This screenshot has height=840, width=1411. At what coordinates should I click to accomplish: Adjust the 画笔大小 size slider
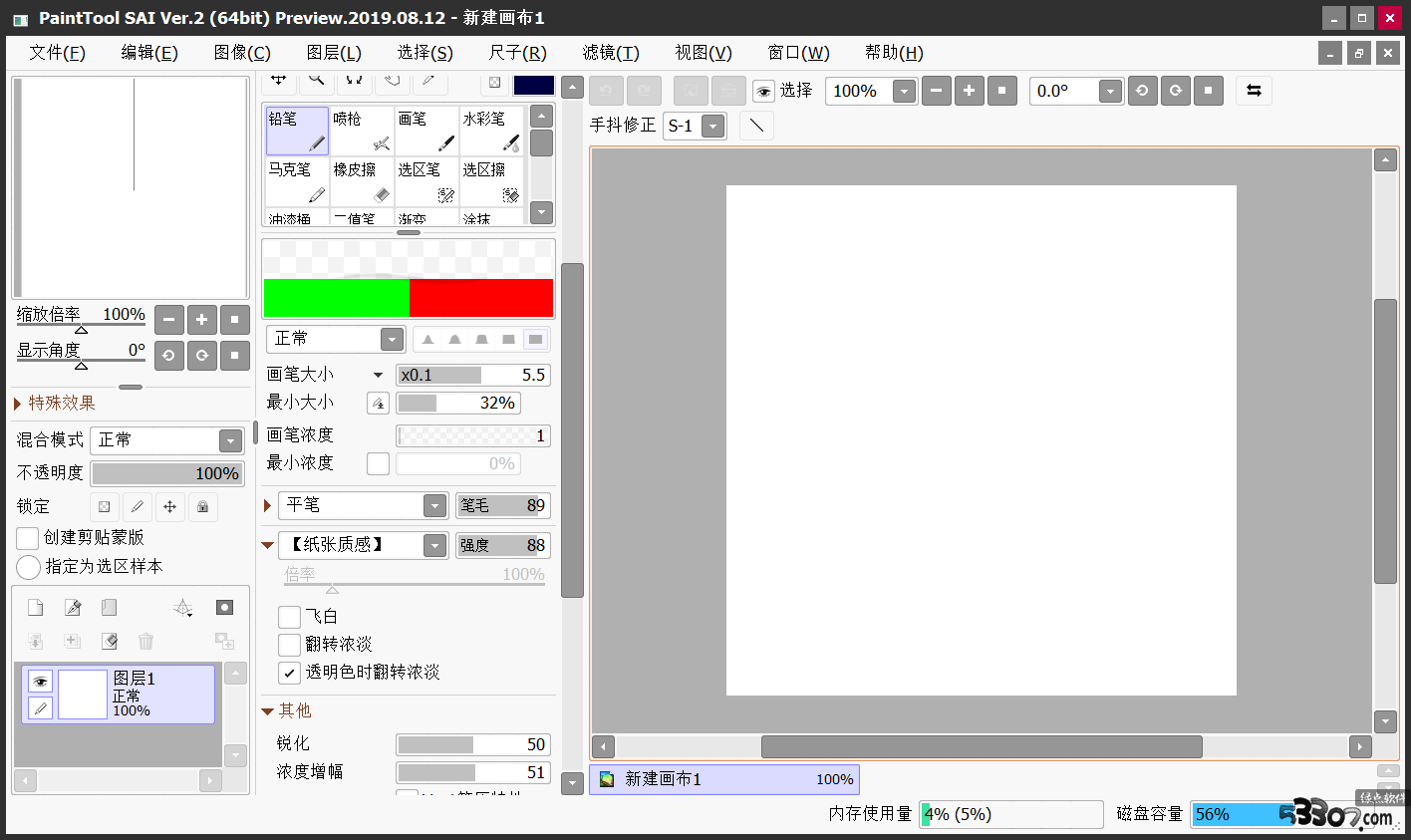473,376
